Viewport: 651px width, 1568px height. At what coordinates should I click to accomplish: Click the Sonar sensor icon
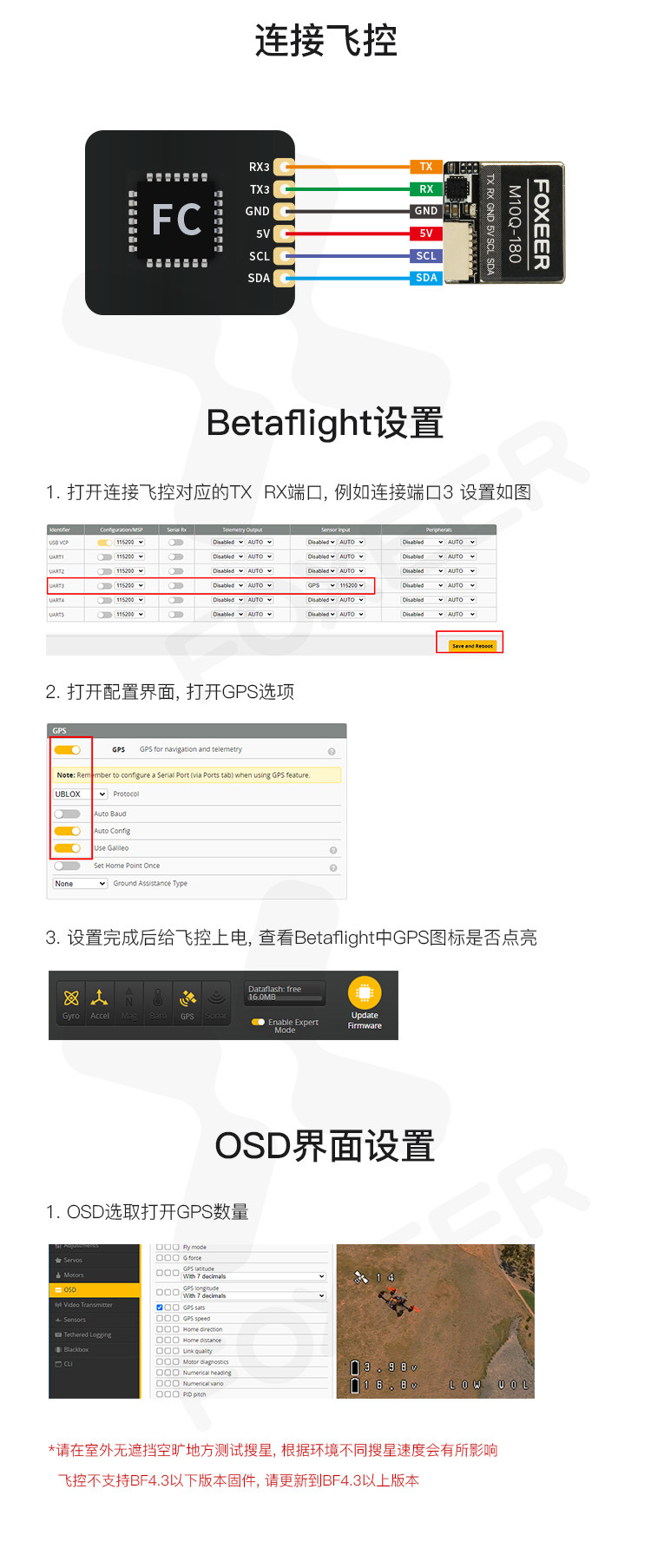(x=216, y=1003)
